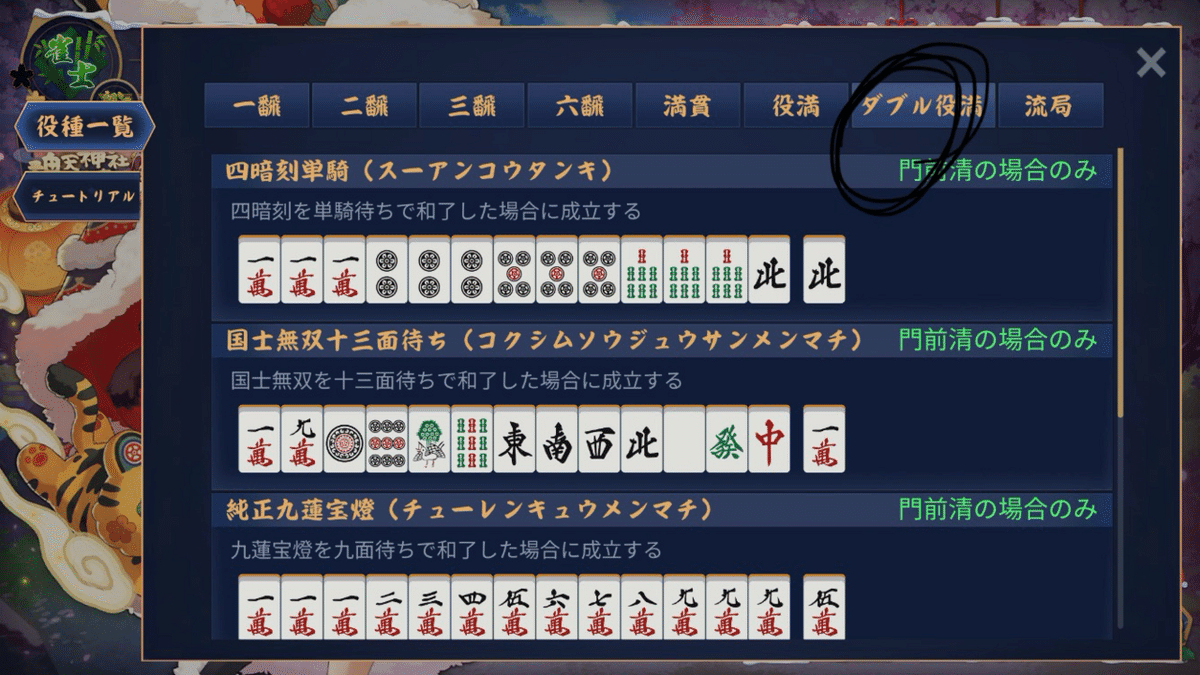
Task: Select the 三飜 tab
Action: pyautogui.click(x=473, y=105)
